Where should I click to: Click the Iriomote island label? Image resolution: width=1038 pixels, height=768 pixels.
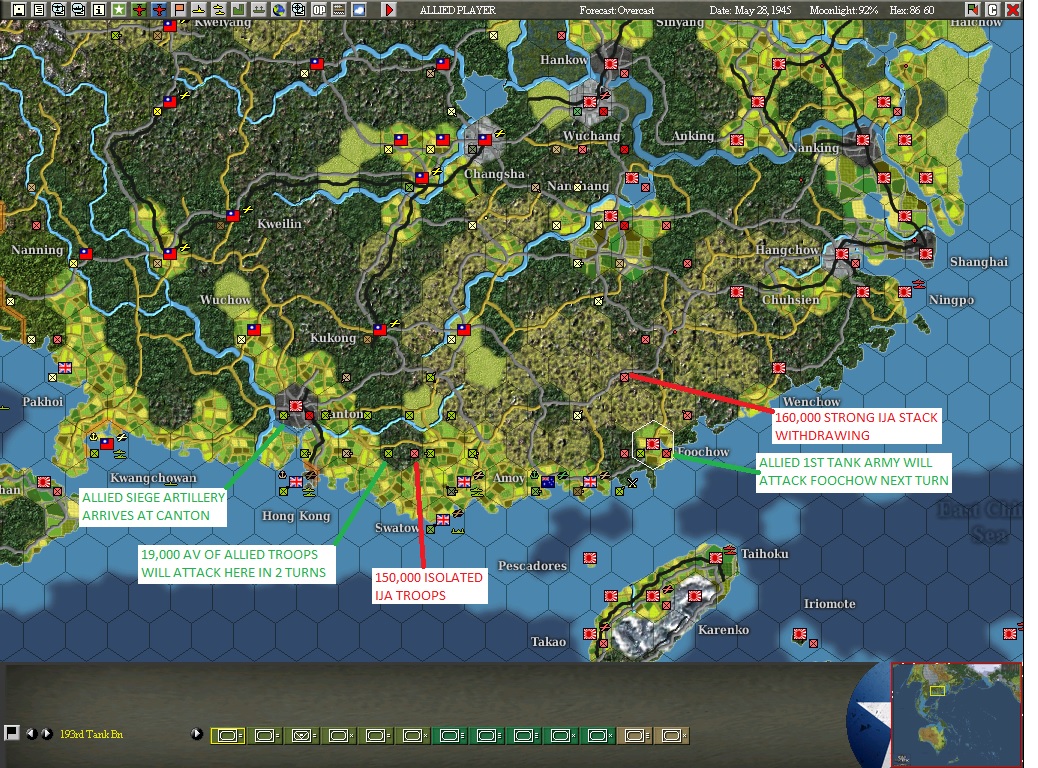click(829, 603)
